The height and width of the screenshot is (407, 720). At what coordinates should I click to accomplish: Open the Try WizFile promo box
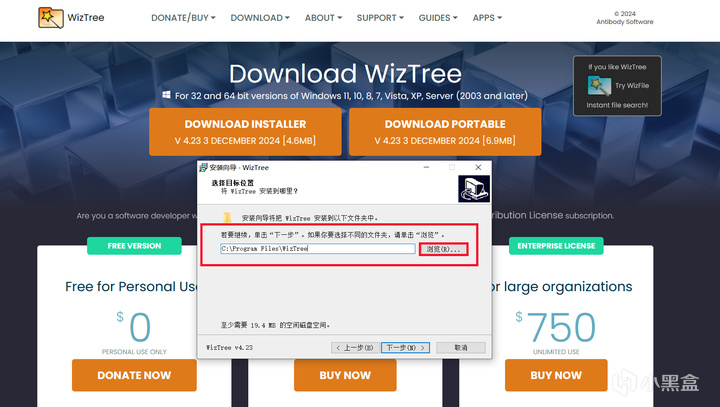click(x=617, y=86)
